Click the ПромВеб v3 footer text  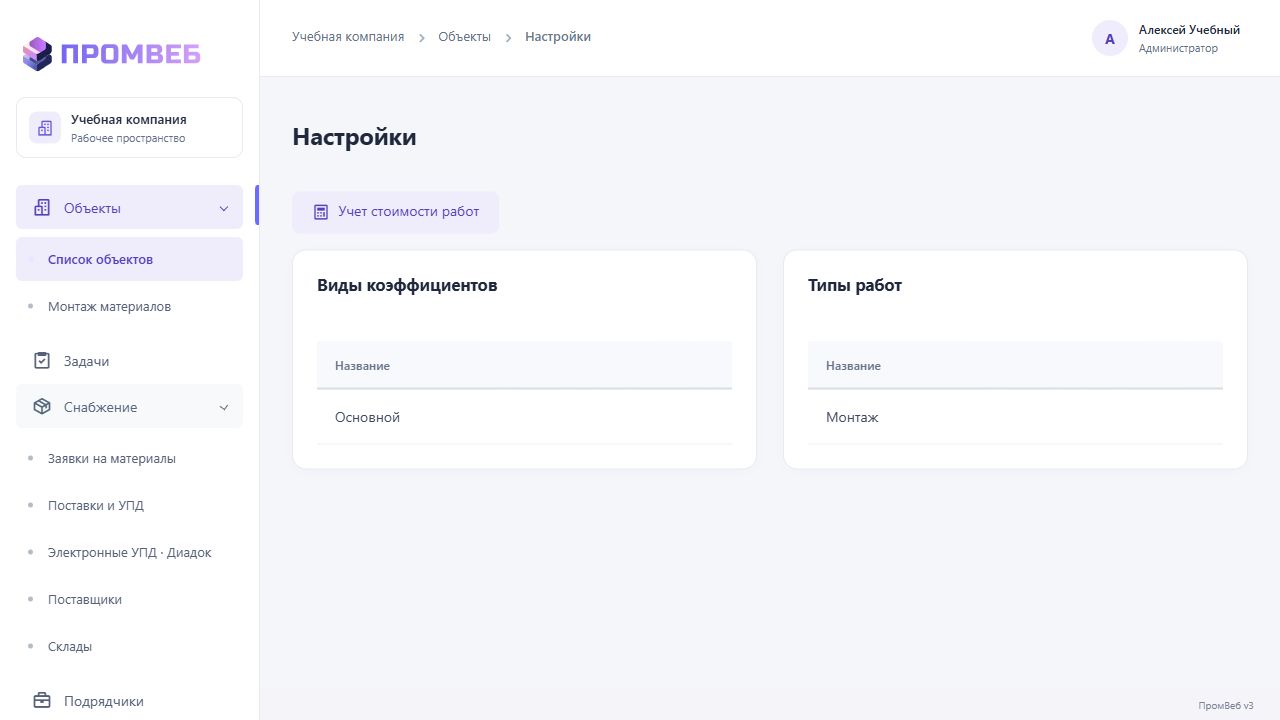tap(1226, 705)
